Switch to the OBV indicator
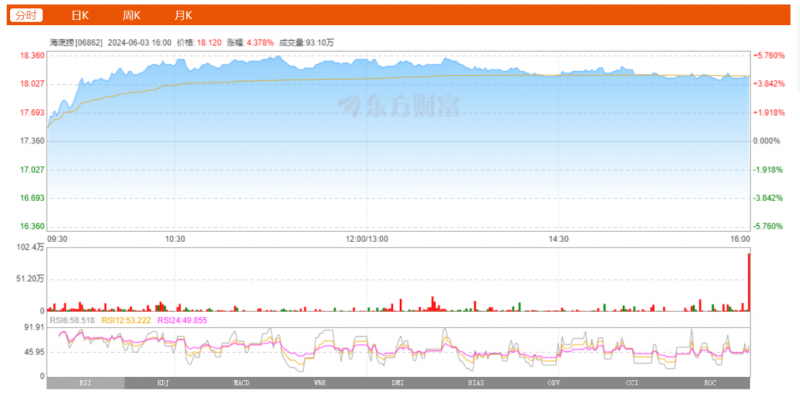 click(554, 383)
